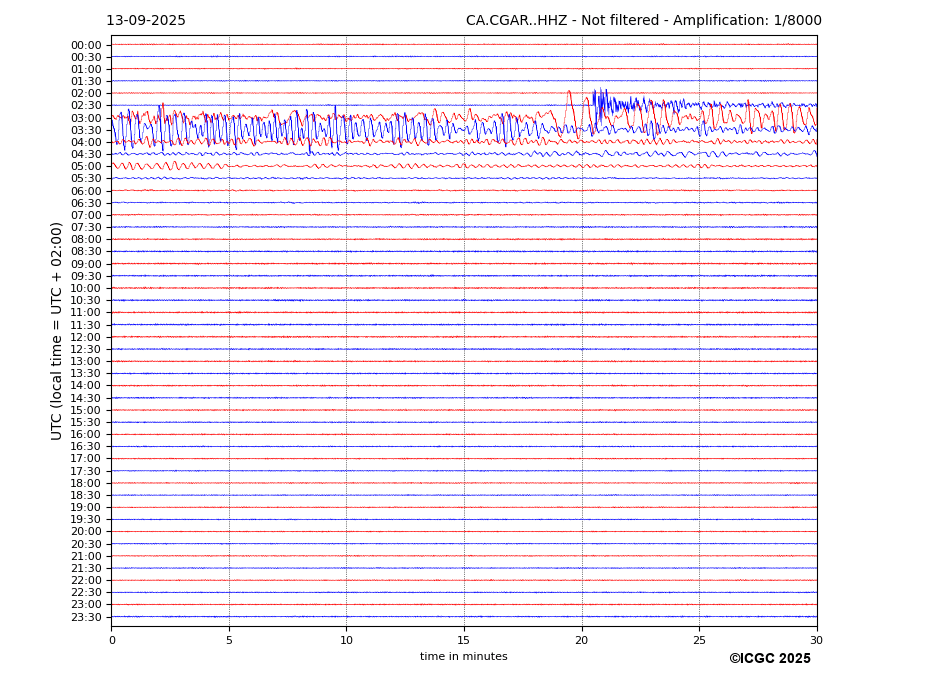Click the 03:30 time row label
Viewport: 927px width, 696px height.
click(x=86, y=130)
